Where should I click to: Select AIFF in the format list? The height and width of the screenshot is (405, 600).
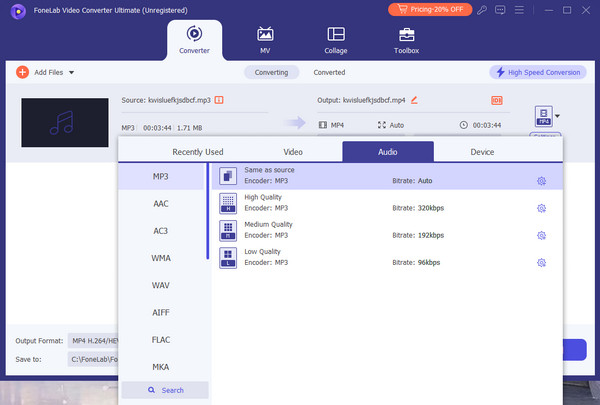[161, 312]
